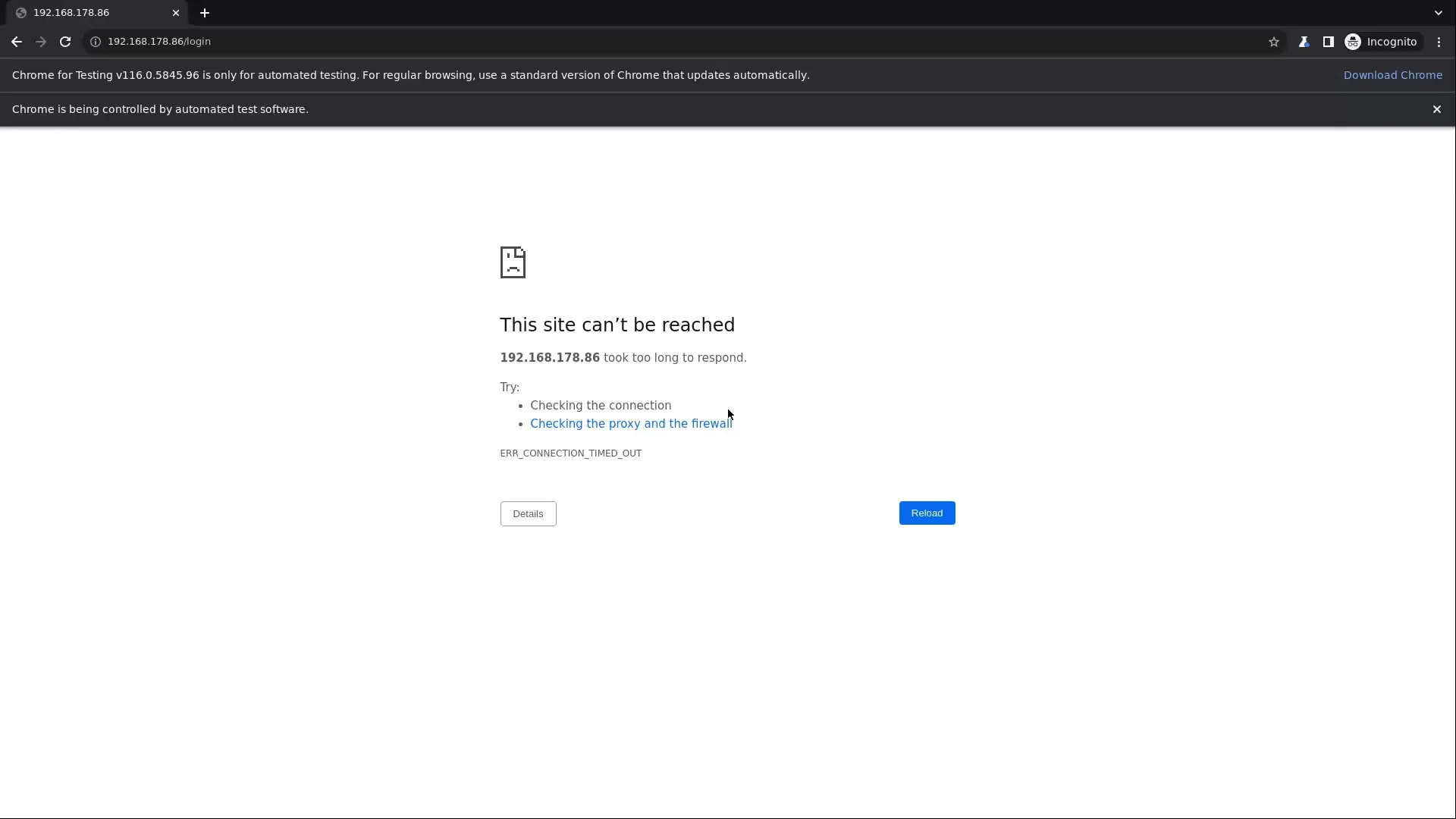Open site information via the info icon
The height and width of the screenshot is (819, 1456).
coord(95,42)
